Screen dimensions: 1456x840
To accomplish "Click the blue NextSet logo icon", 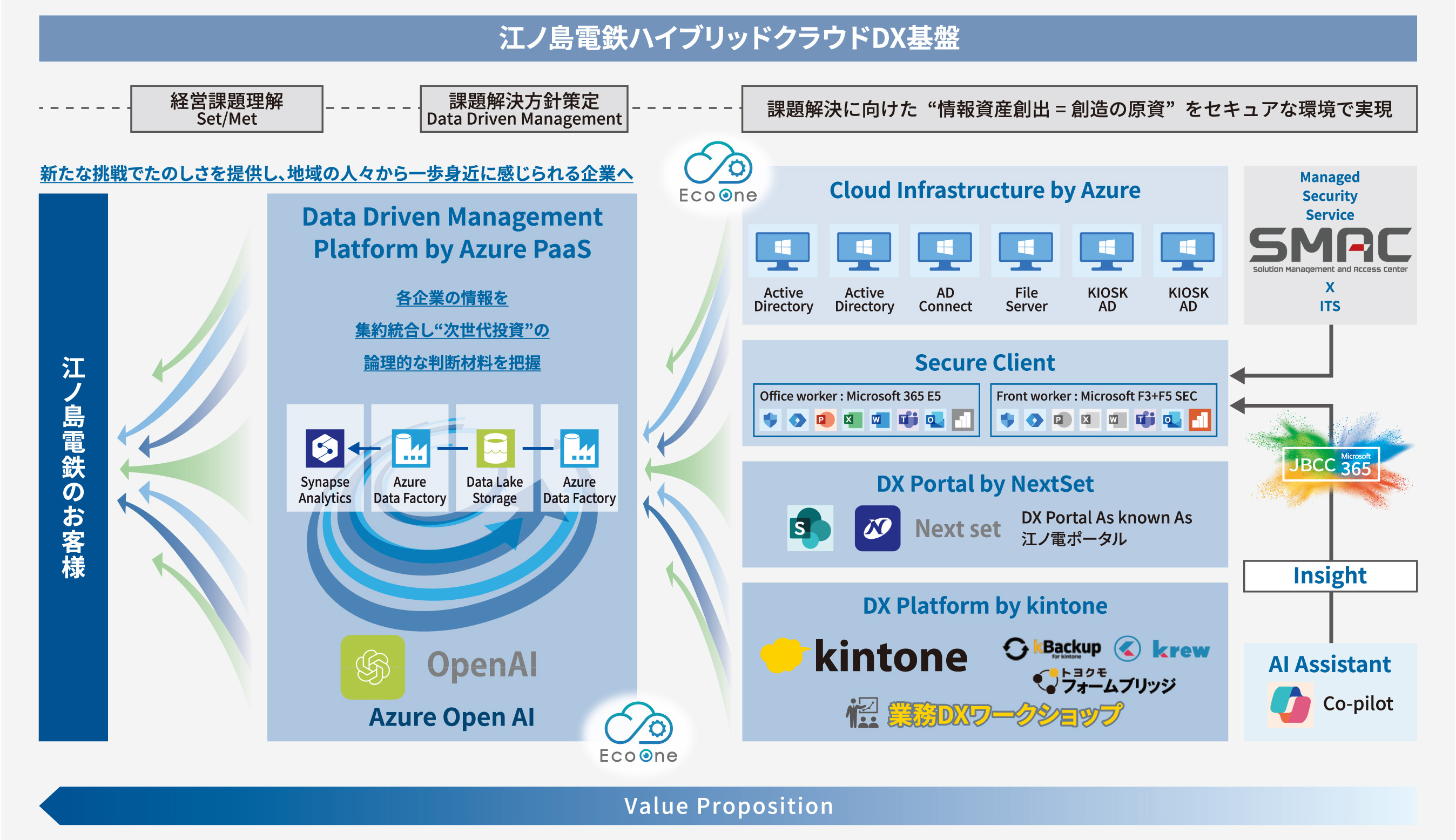I will (x=877, y=528).
